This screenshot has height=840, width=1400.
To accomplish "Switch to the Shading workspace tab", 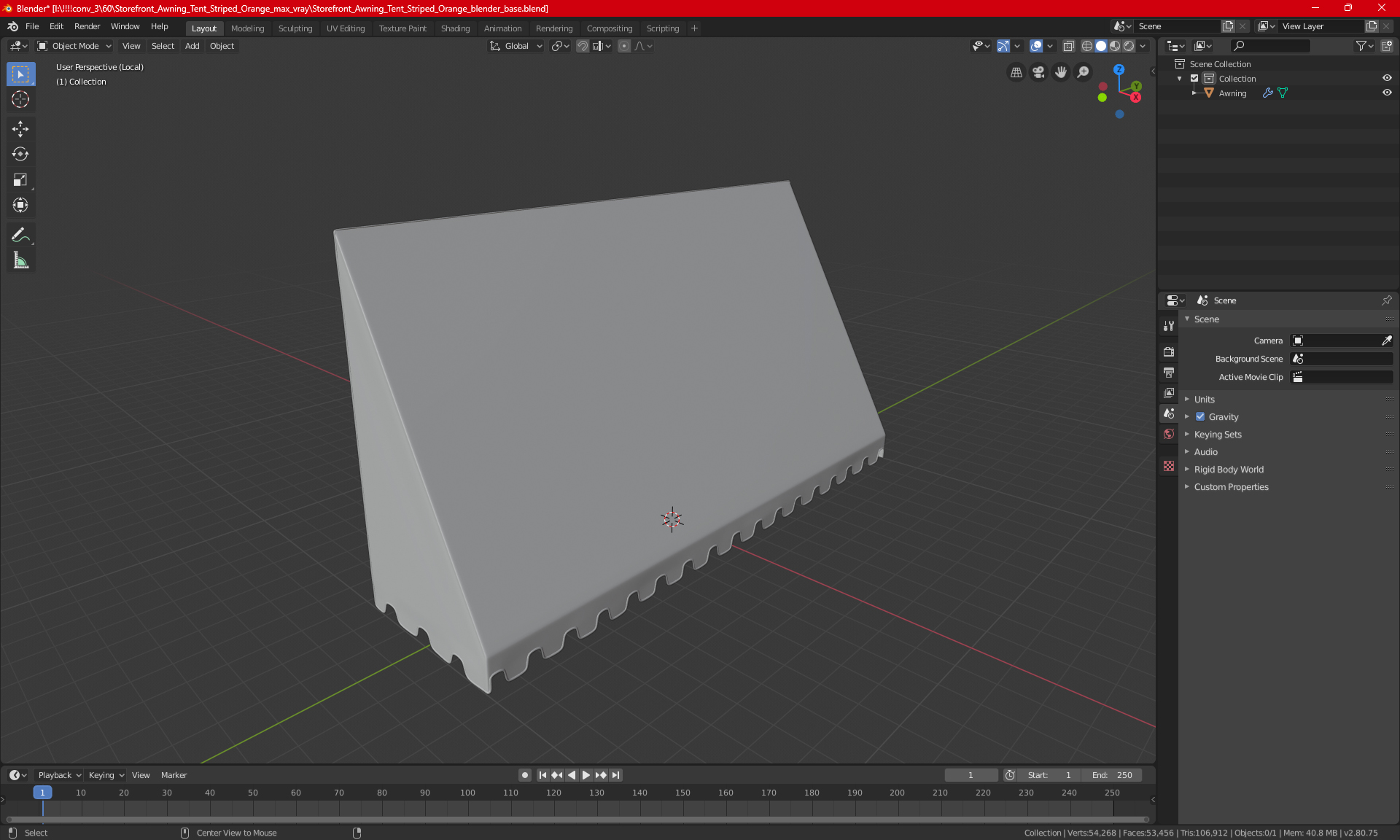I will coord(455,28).
